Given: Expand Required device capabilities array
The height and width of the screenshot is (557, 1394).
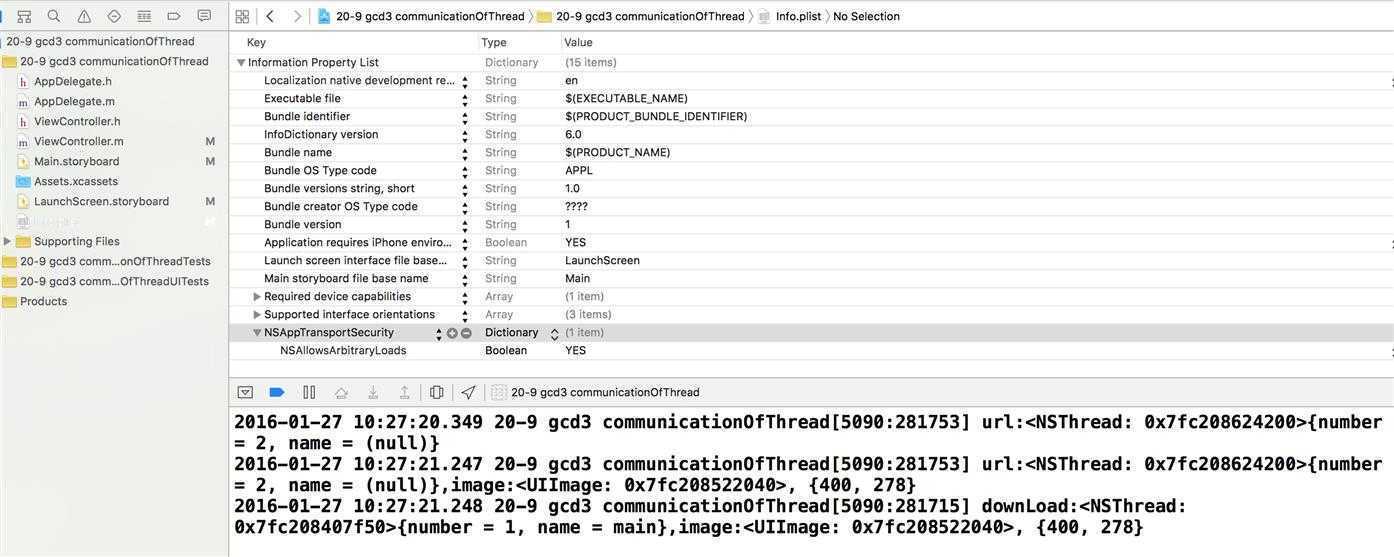Looking at the screenshot, I should coord(257,297).
